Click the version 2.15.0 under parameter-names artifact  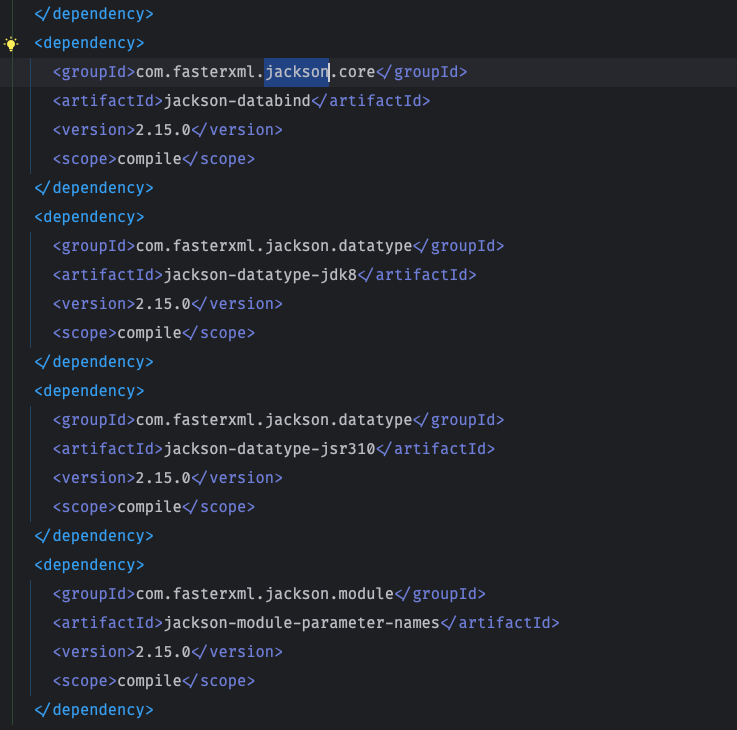point(163,652)
